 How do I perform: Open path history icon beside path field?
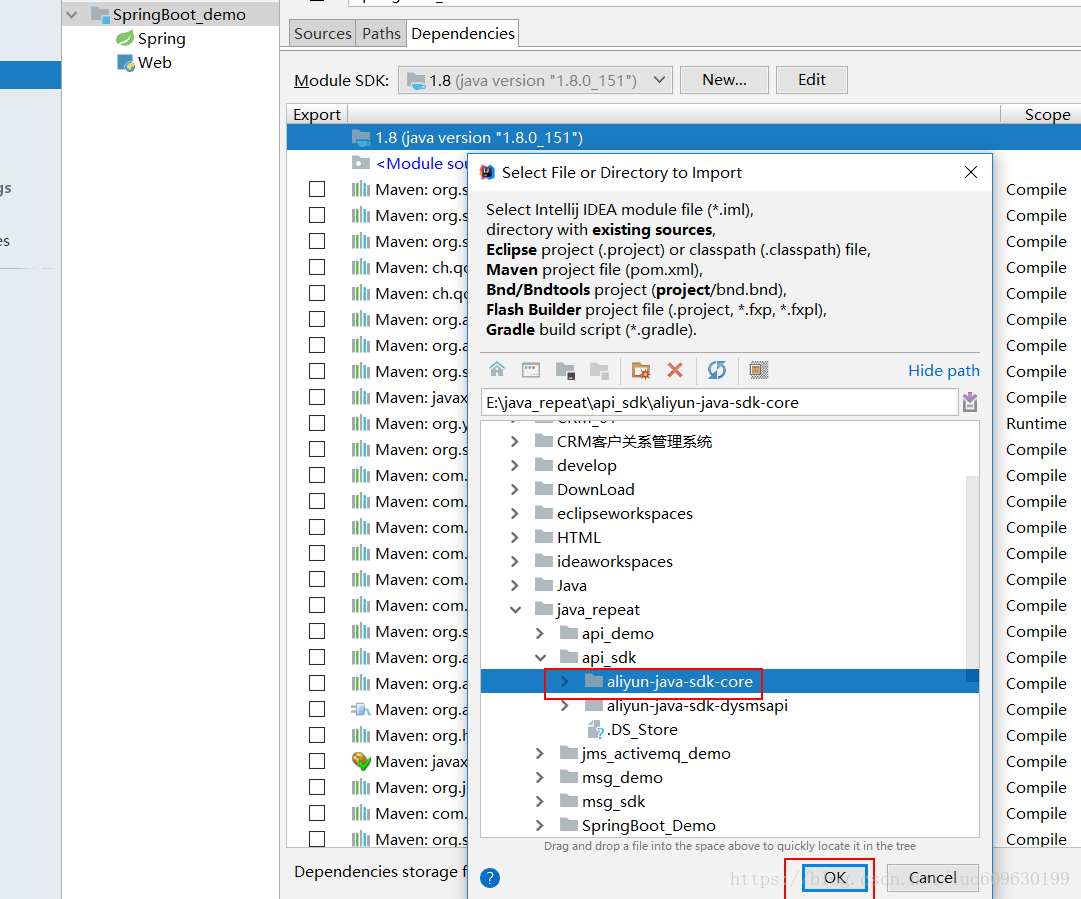970,402
